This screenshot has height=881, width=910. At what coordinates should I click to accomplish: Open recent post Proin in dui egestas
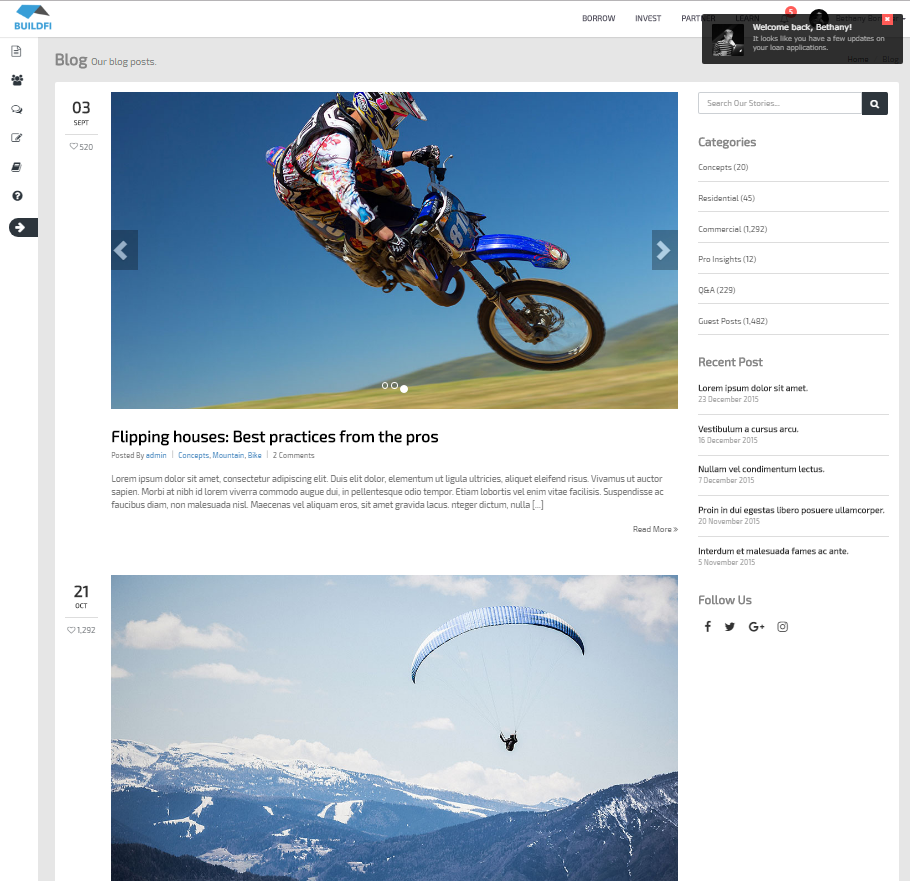point(791,510)
